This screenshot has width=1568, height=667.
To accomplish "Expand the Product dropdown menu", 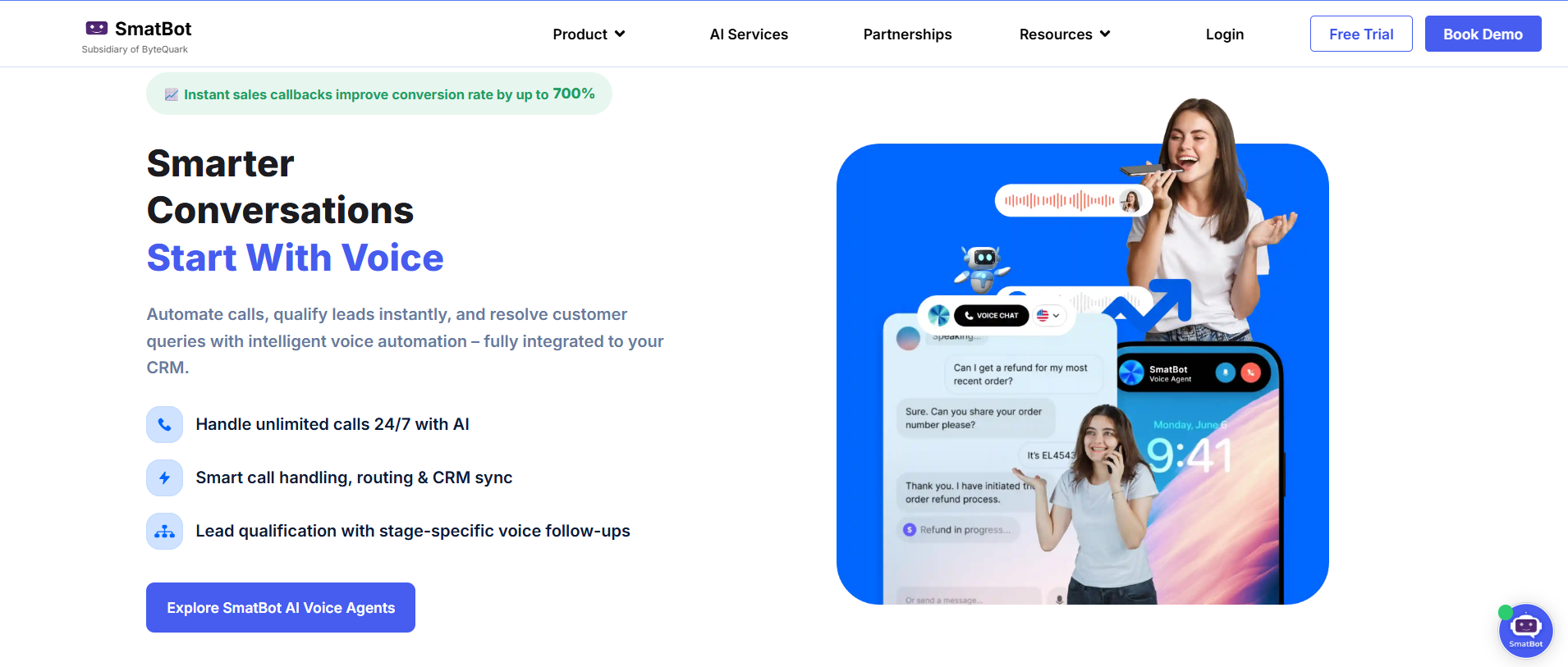I will coord(589,34).
